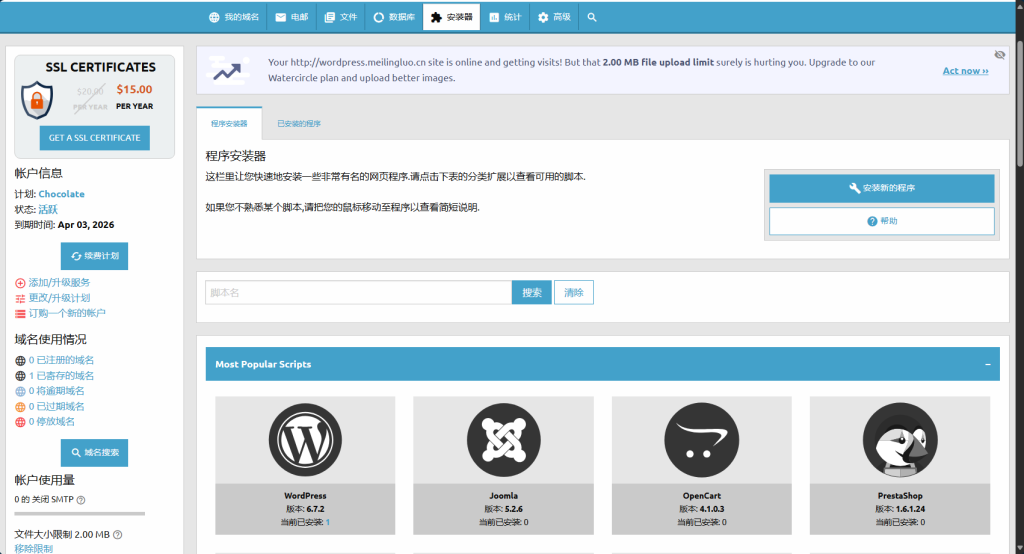Click the 续费计划 renew button
This screenshot has height=554, width=1024.
[x=94, y=256]
